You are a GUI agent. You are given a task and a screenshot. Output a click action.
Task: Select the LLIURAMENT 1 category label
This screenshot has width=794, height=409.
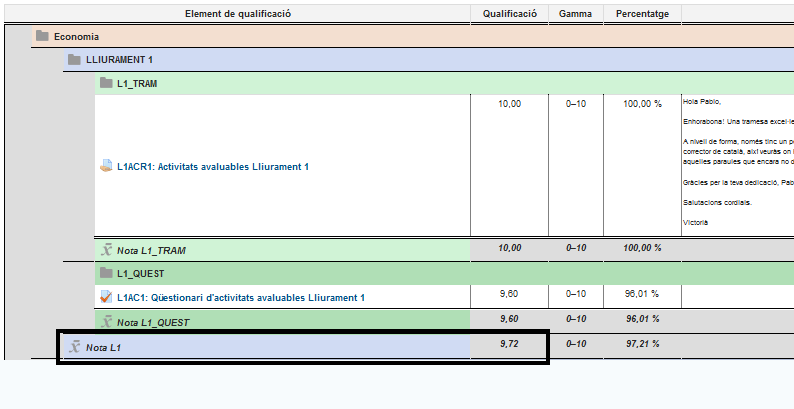[x=119, y=60]
